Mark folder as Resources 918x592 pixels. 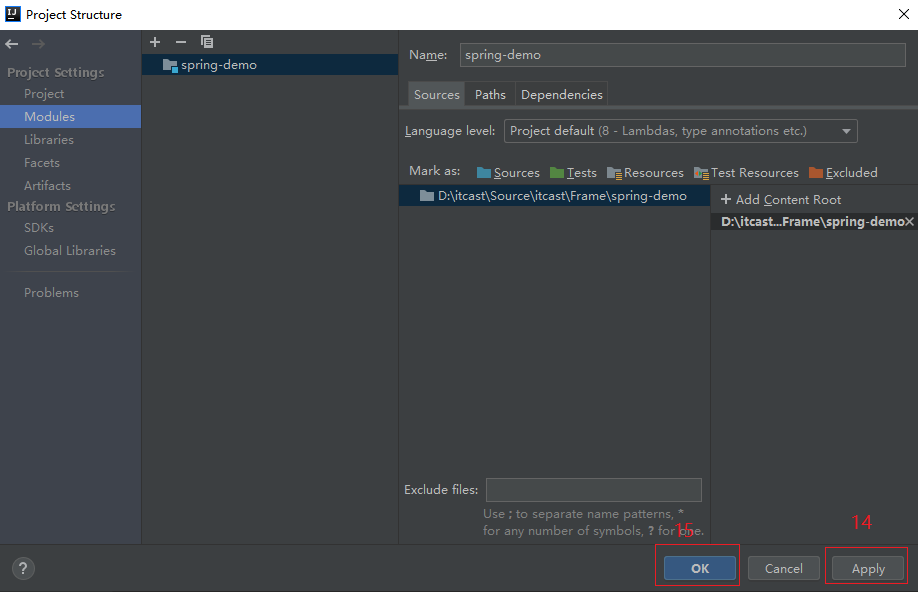pyautogui.click(x=645, y=173)
